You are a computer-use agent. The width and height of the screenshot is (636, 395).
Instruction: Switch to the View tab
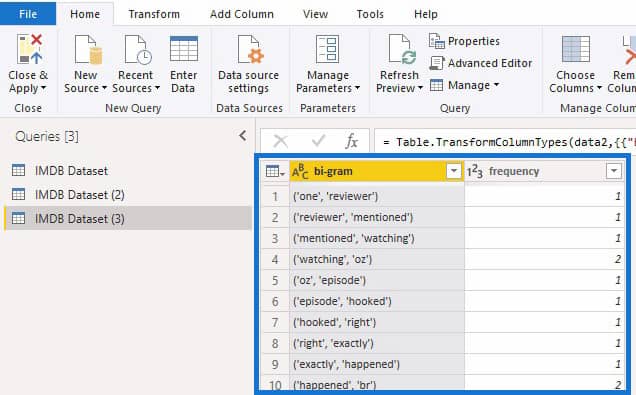pos(316,14)
